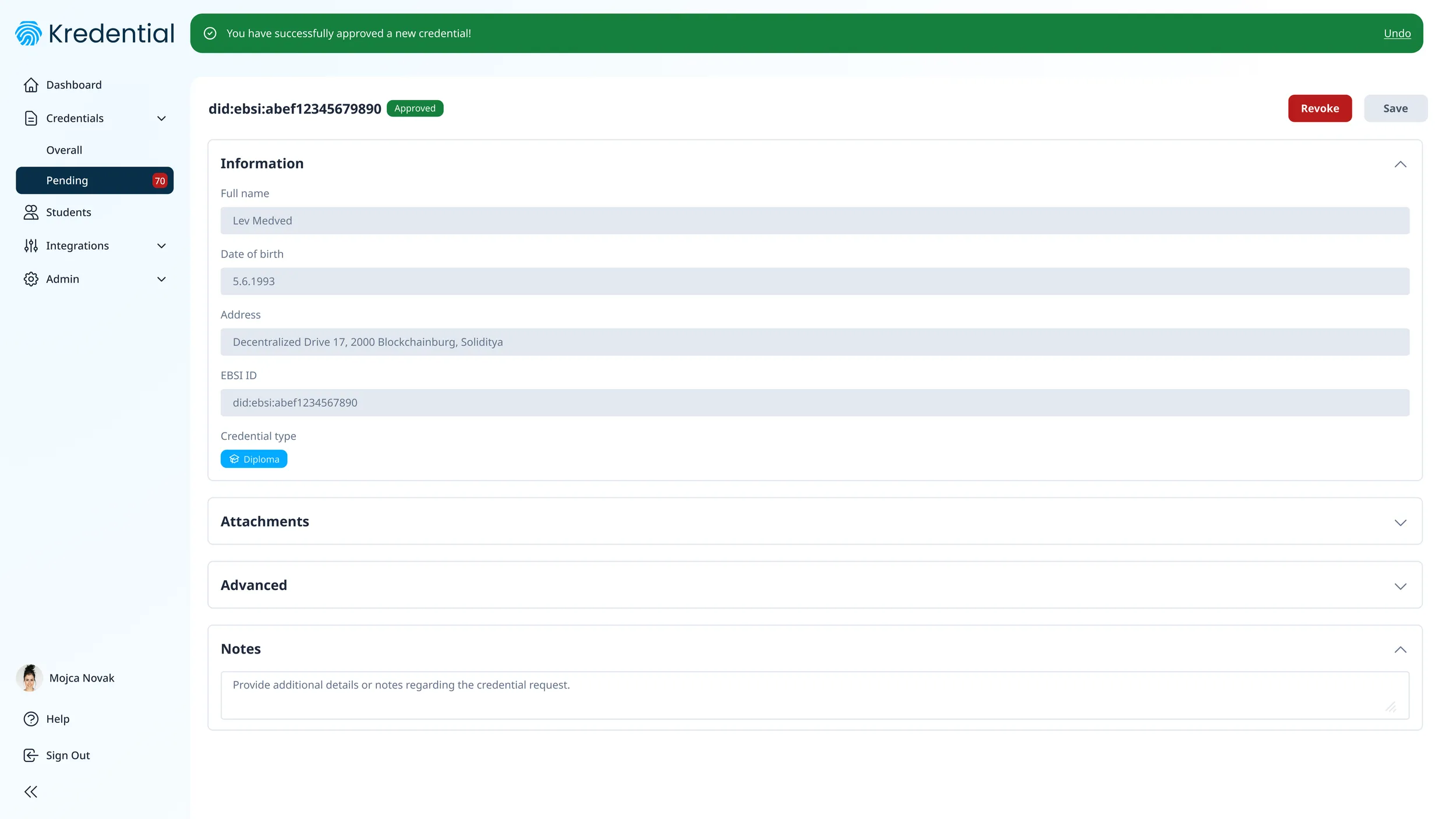Click the Students people icon

[x=31, y=213]
